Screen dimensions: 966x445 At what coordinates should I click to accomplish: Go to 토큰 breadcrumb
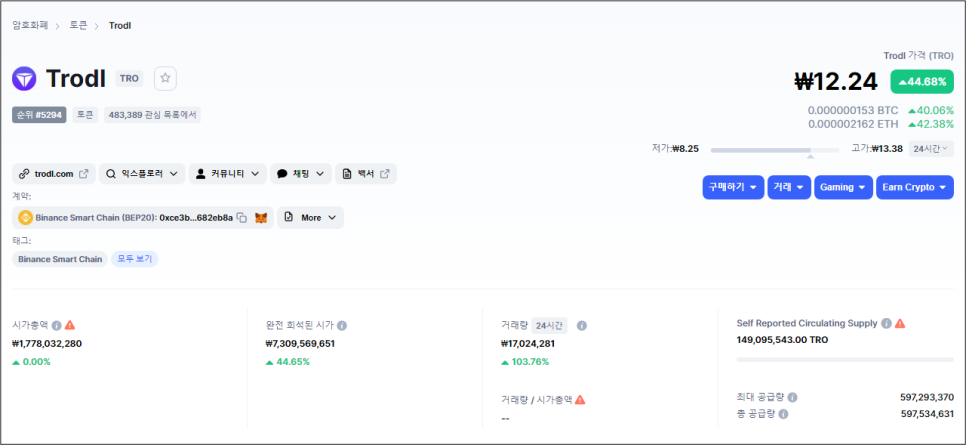78,25
